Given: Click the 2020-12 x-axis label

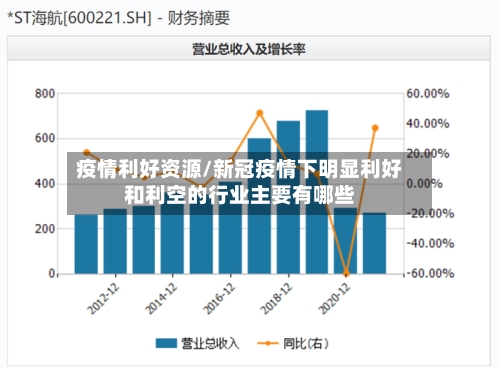Looking at the screenshot, I should 334,299.
